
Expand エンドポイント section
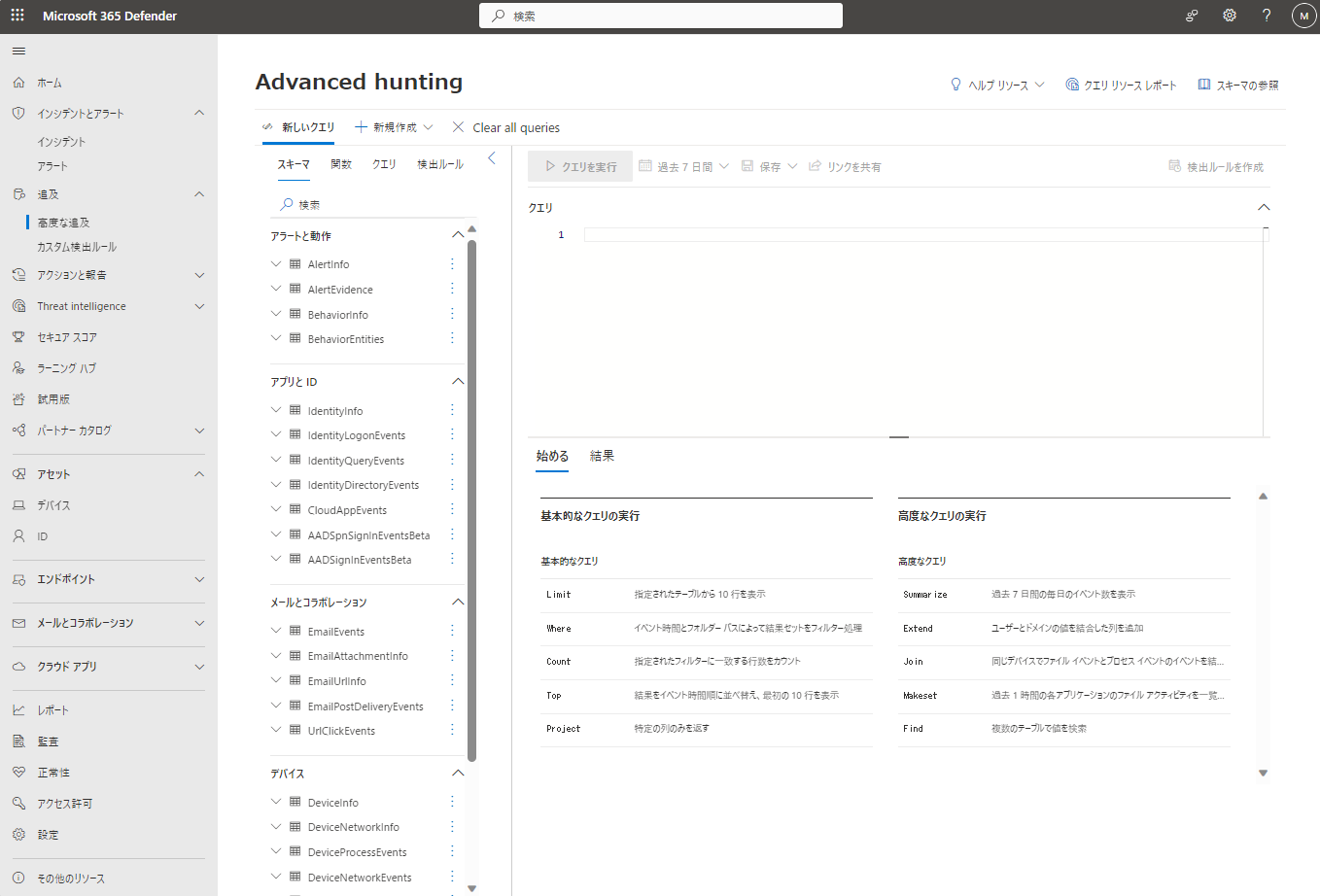(199, 579)
